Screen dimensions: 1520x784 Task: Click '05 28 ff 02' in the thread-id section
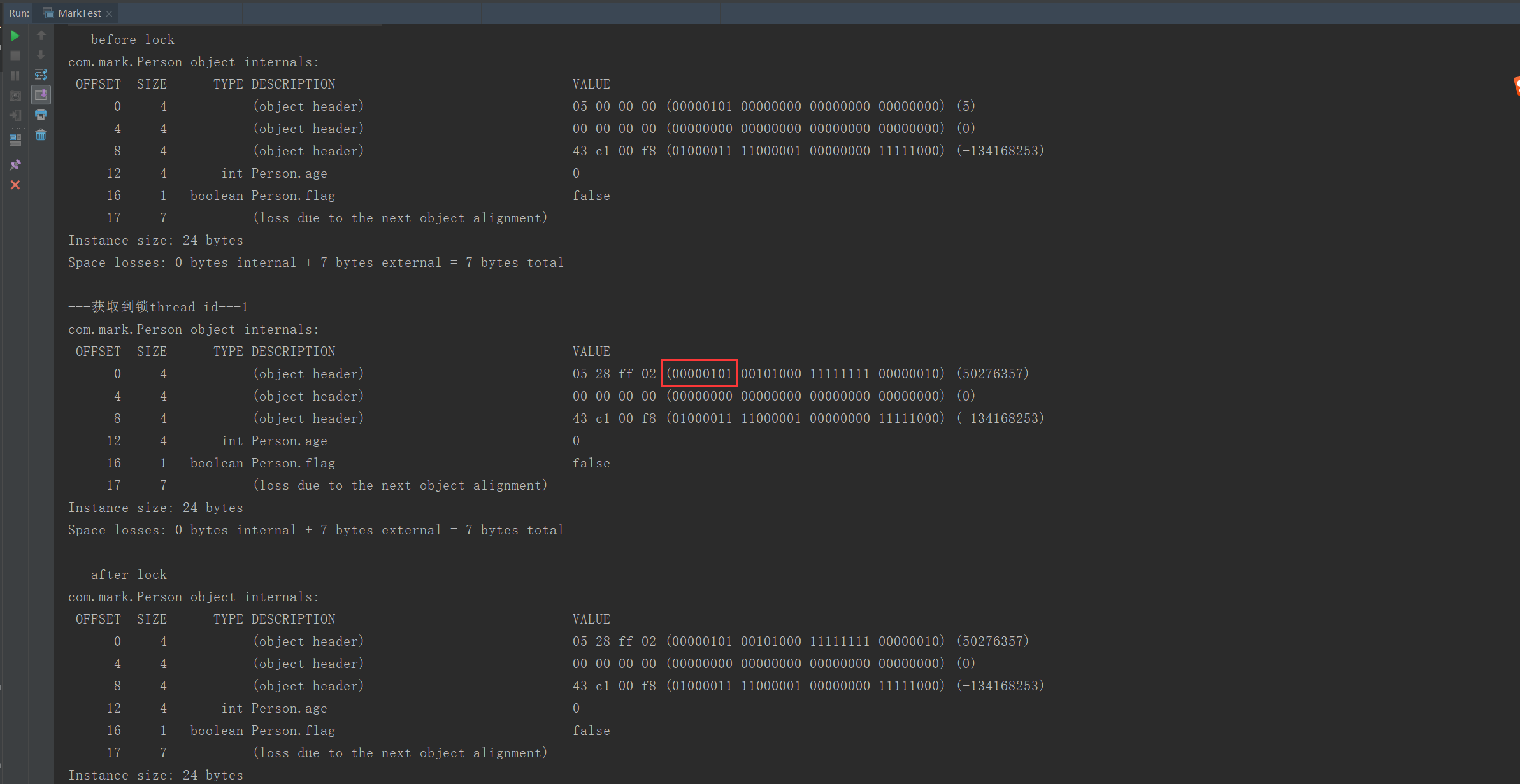pyautogui.click(x=614, y=374)
